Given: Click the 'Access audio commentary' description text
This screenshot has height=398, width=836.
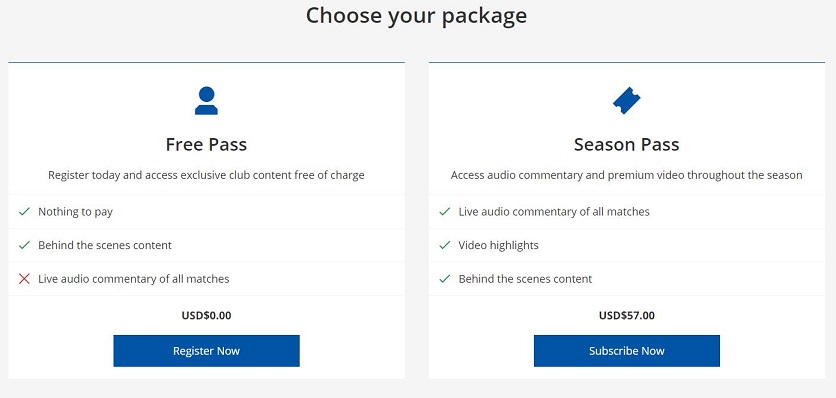Looking at the screenshot, I should pos(626,175).
